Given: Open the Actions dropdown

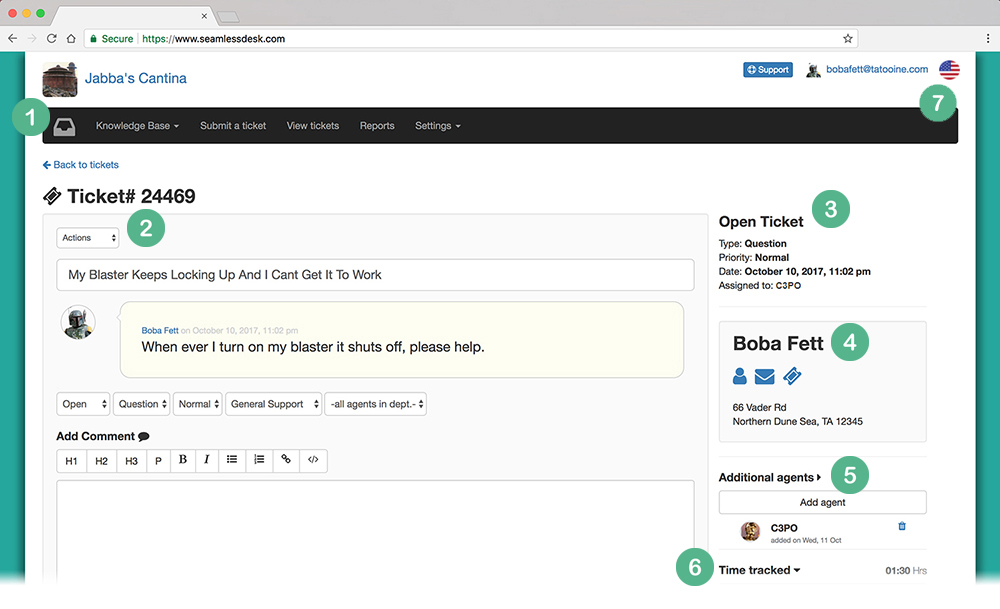Looking at the screenshot, I should 88,238.
